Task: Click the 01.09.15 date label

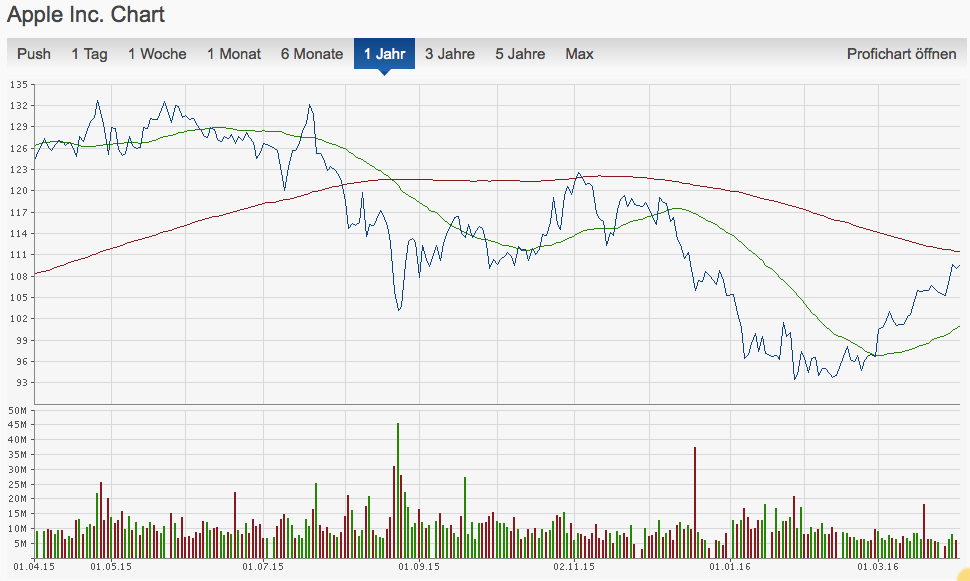Action: (x=419, y=566)
